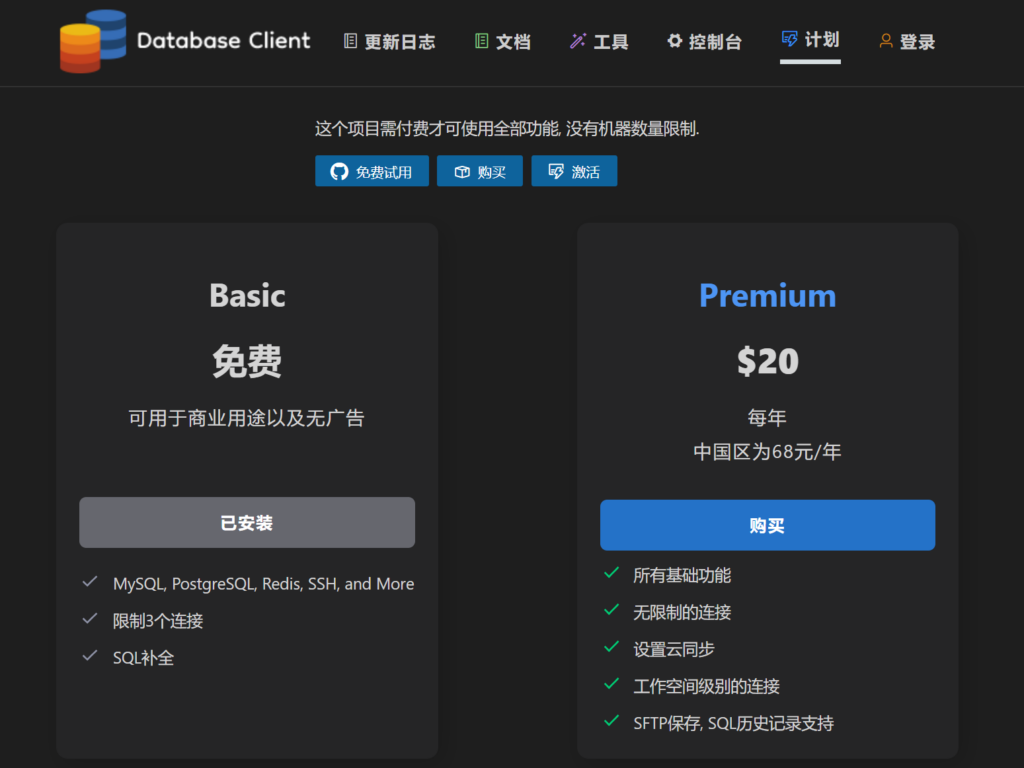The width and height of the screenshot is (1024, 768).
Task: Click the Basic plan heading
Action: tap(248, 295)
